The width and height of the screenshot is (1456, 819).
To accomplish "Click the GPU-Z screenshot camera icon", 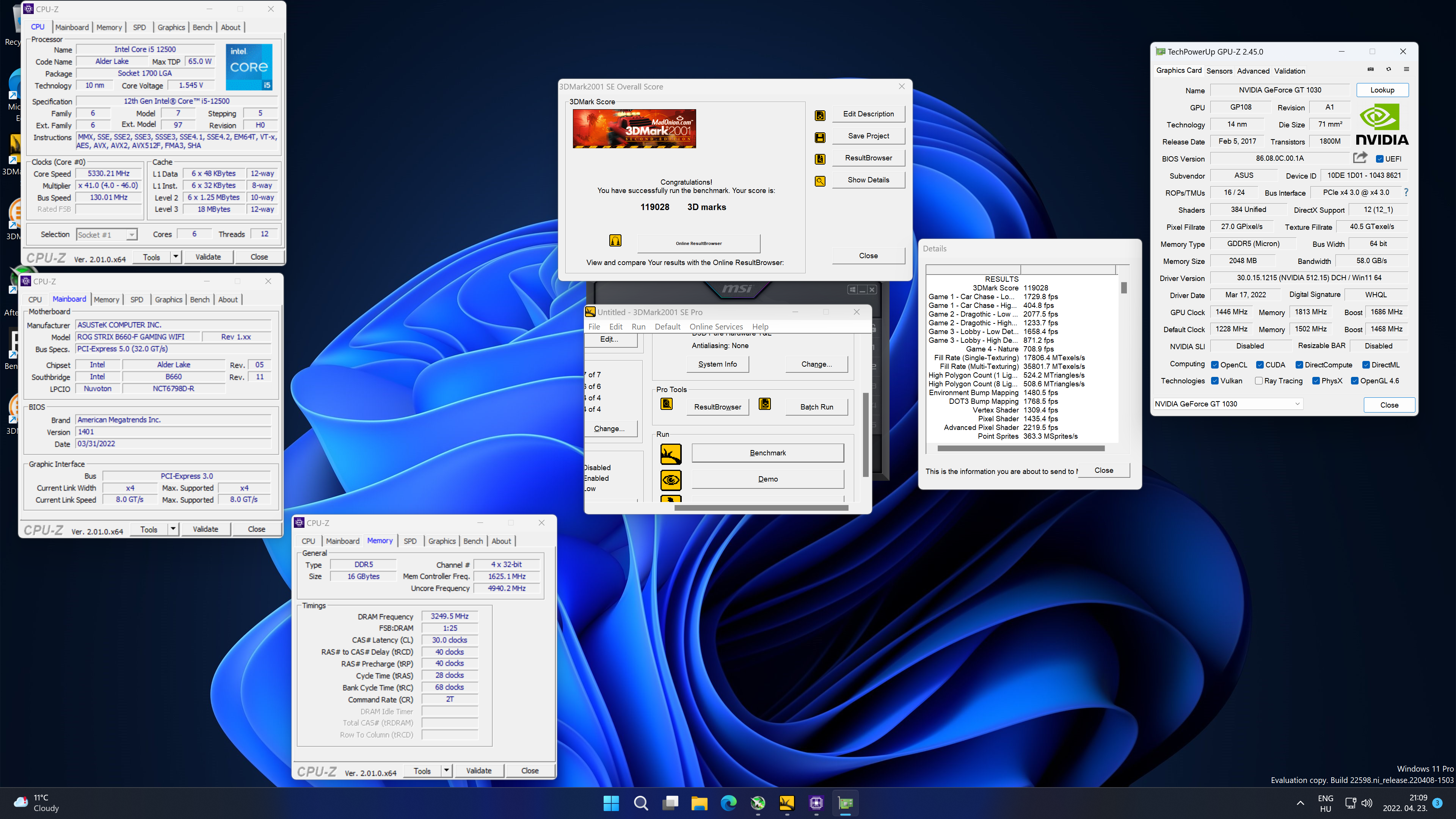I will (1370, 69).
